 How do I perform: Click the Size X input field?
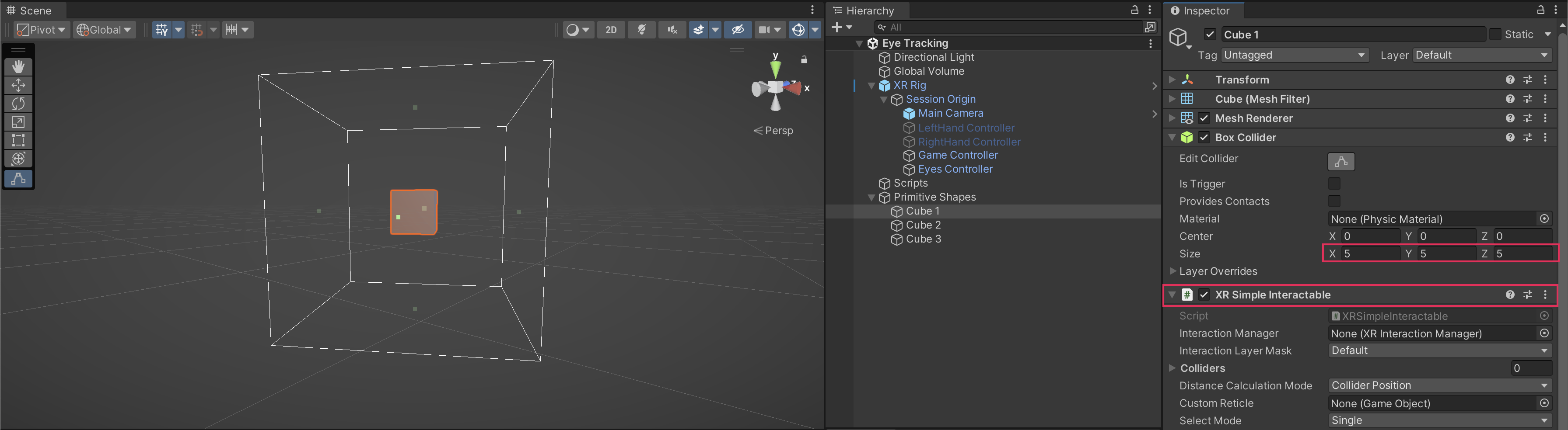pos(1370,253)
